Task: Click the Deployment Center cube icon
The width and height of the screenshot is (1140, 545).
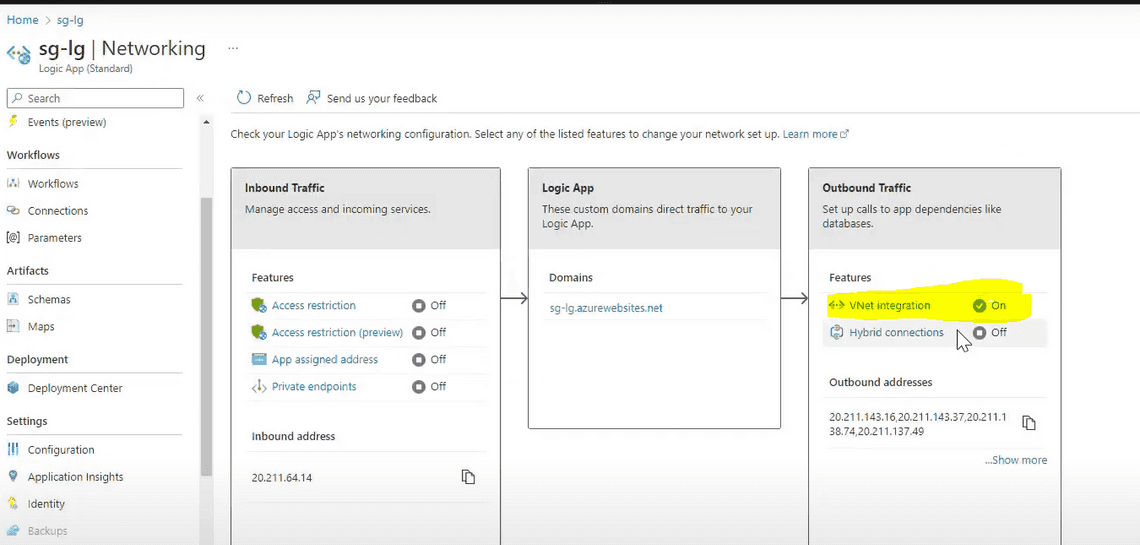Action: point(13,388)
